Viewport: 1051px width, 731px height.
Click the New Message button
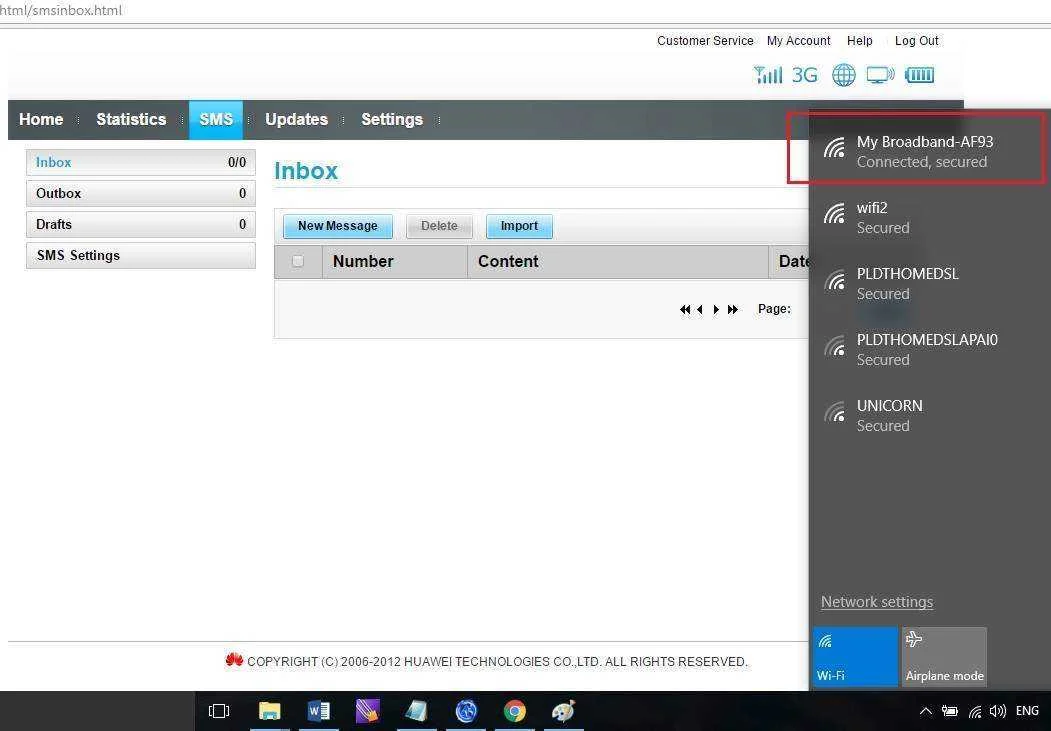click(x=338, y=226)
